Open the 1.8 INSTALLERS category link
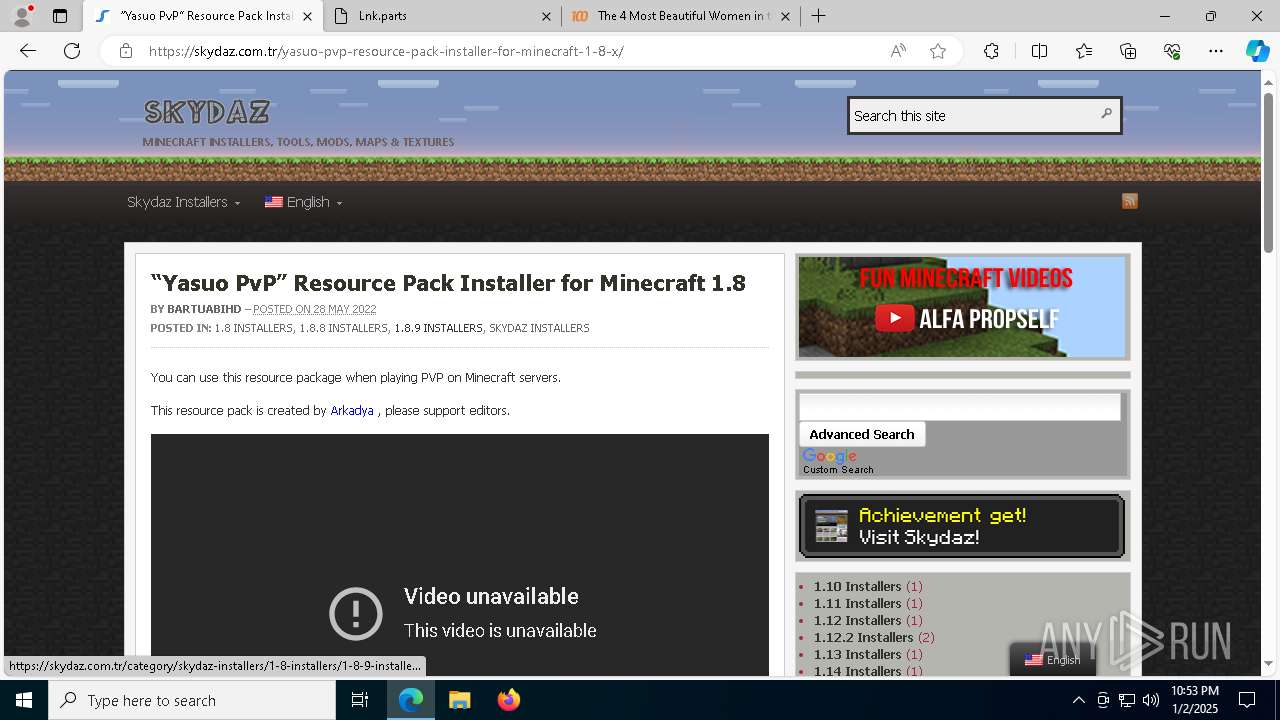1280x720 pixels. [253, 328]
